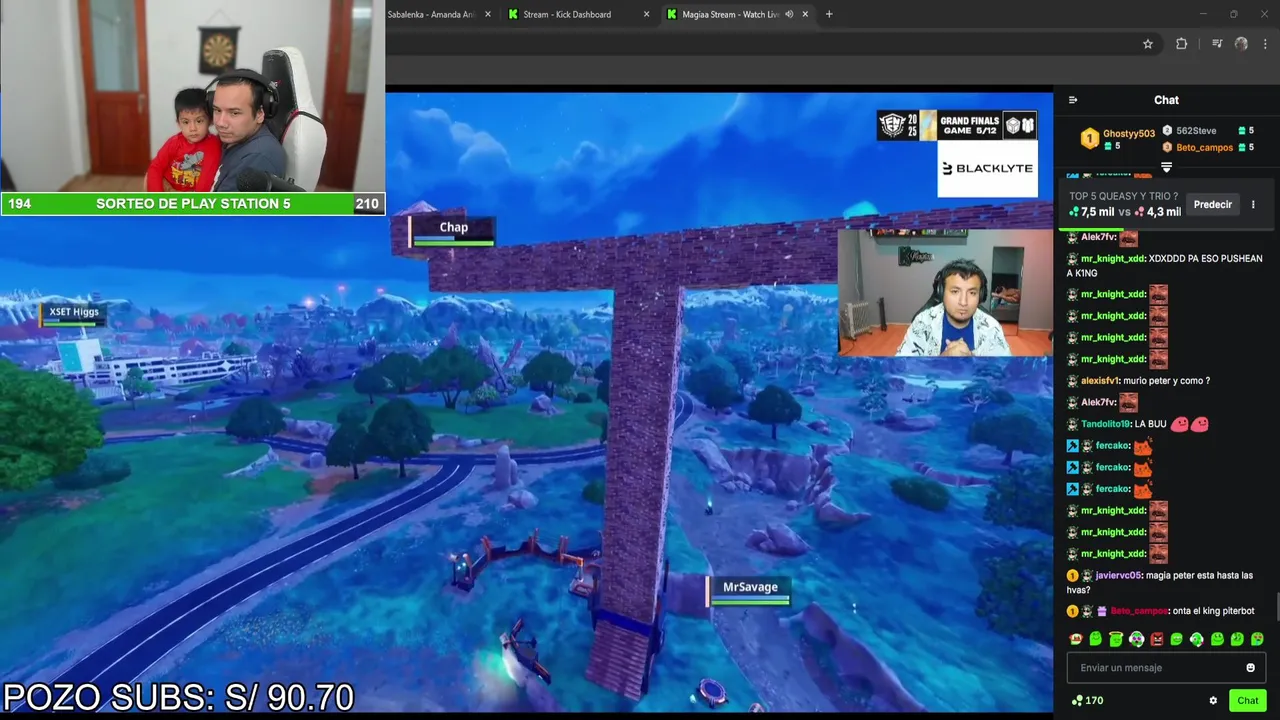The width and height of the screenshot is (1280, 720).
Task: Switch to the Sabalenka - Amanda tab
Action: pos(431,14)
